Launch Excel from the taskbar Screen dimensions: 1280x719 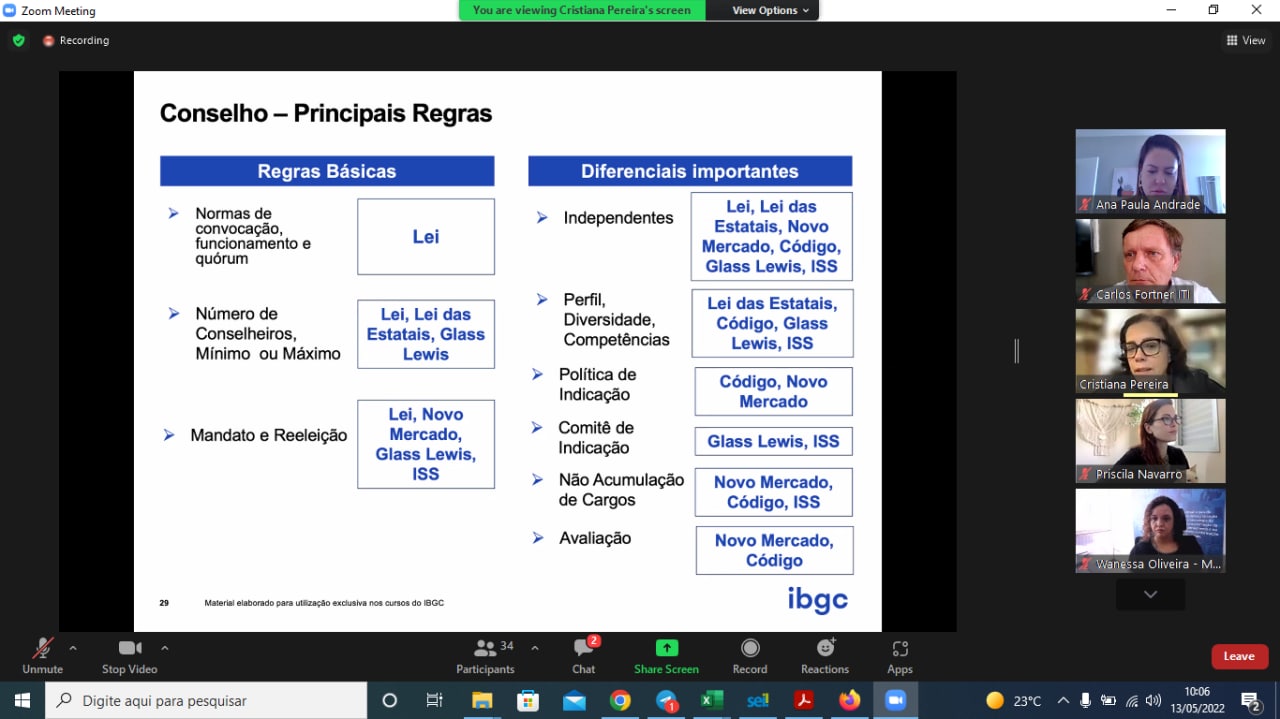711,700
